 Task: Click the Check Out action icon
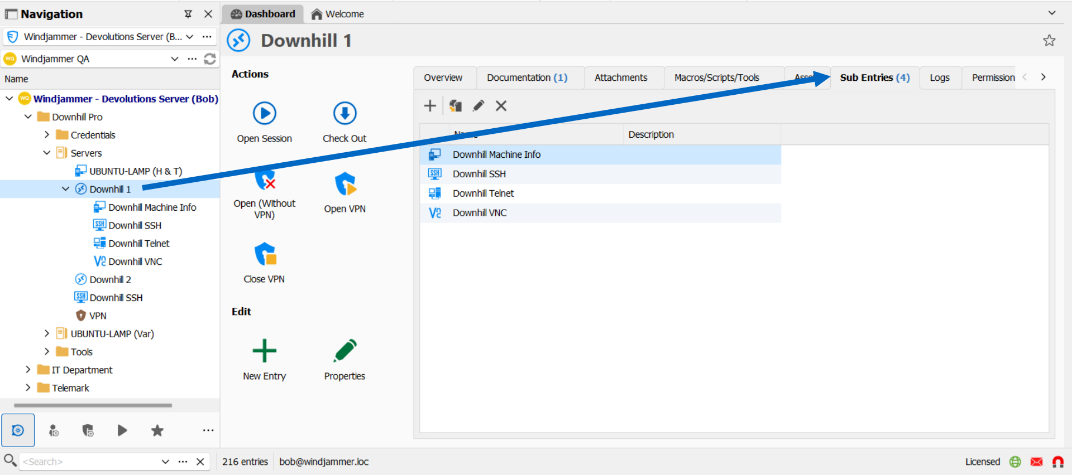[x=344, y=113]
